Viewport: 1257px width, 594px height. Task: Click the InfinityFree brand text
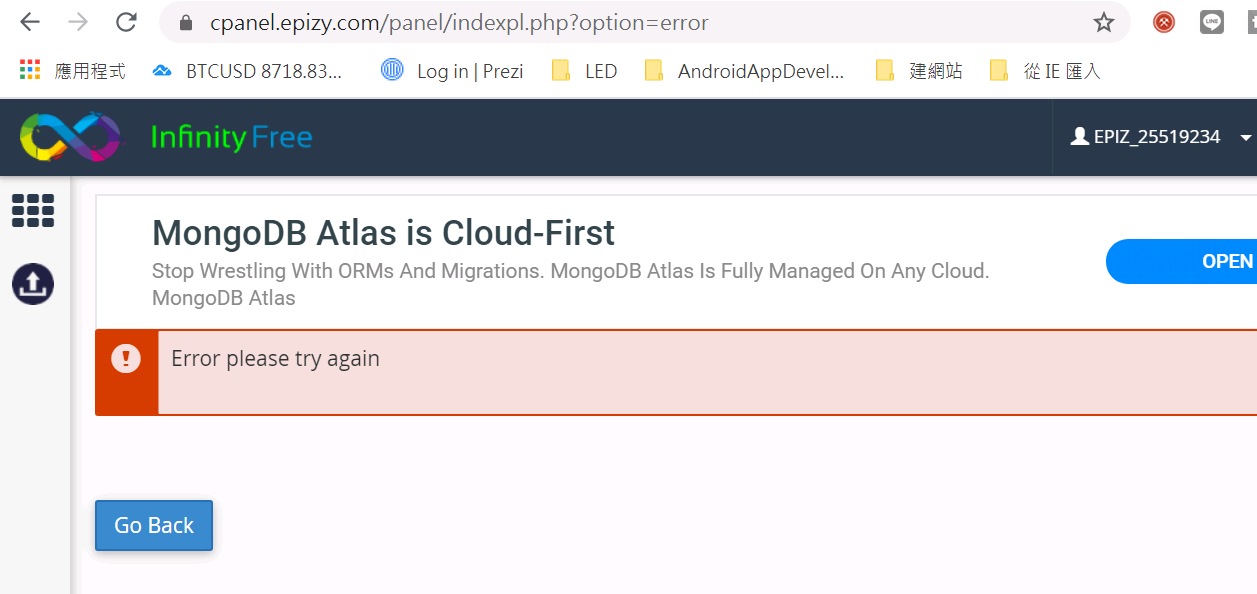point(231,137)
